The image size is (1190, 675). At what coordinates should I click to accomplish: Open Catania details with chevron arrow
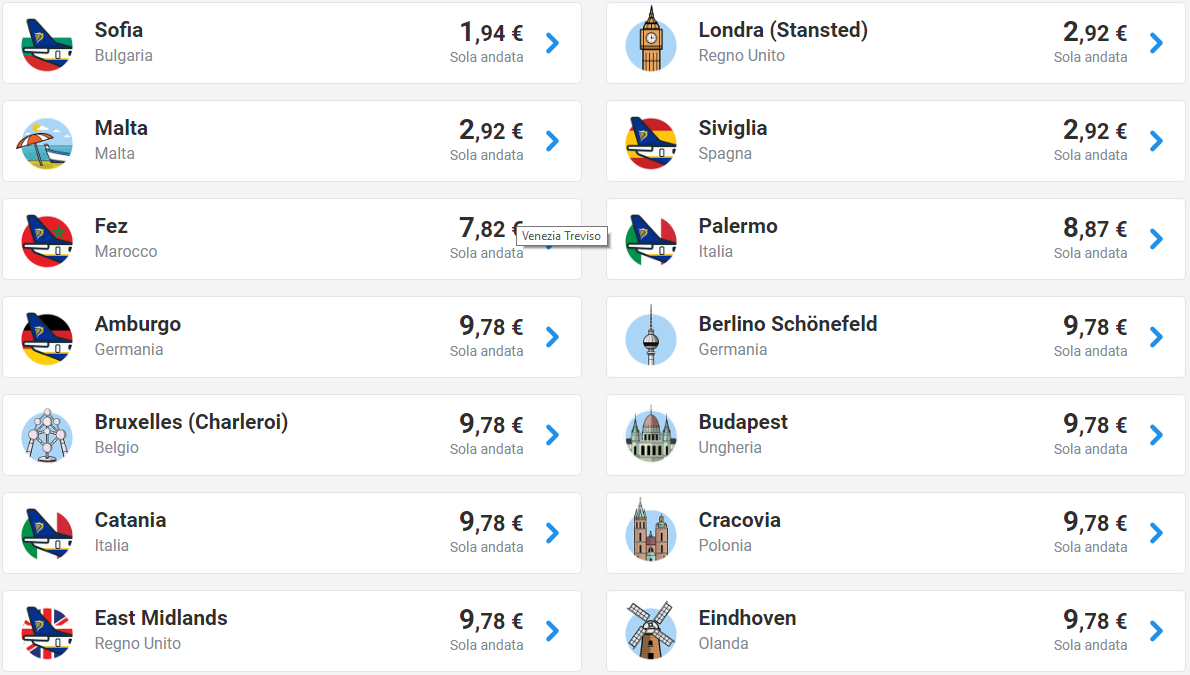pos(552,533)
